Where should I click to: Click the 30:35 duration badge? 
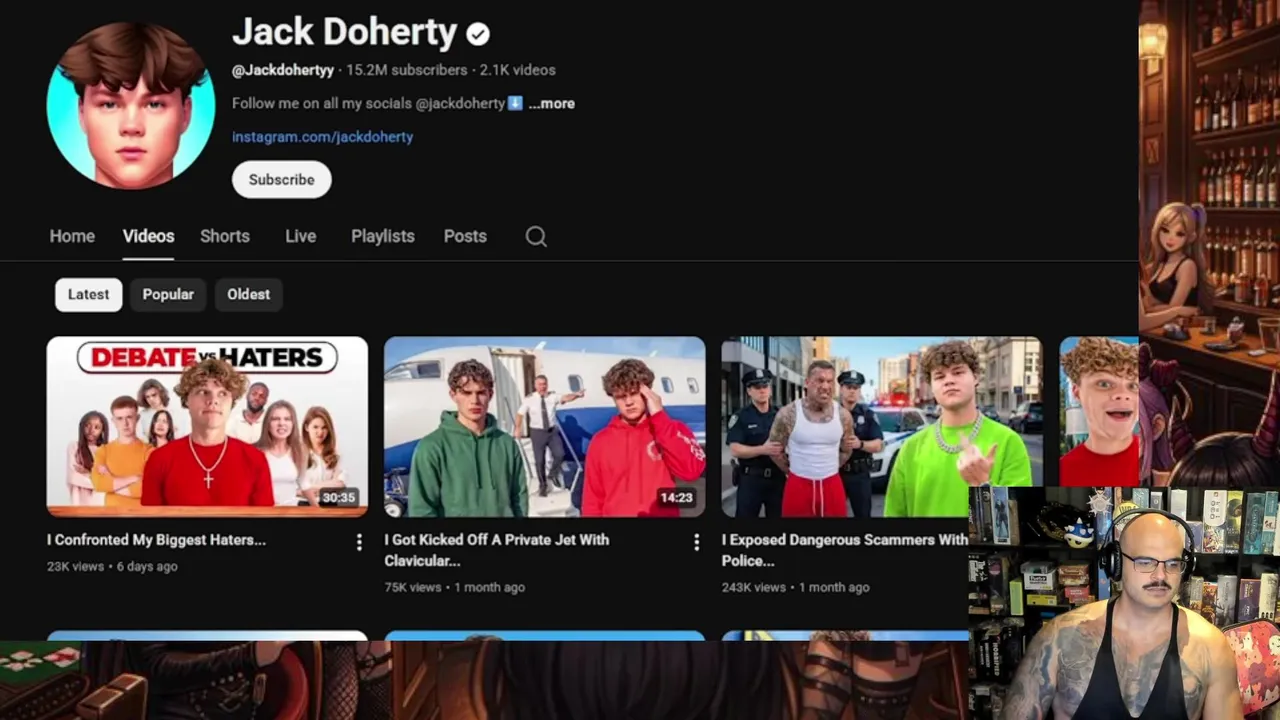338,497
